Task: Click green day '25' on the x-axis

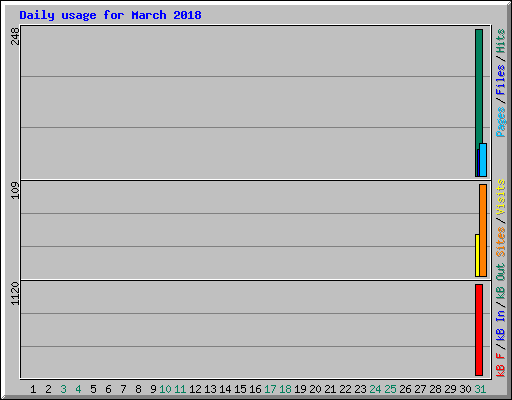Action: pos(390,389)
